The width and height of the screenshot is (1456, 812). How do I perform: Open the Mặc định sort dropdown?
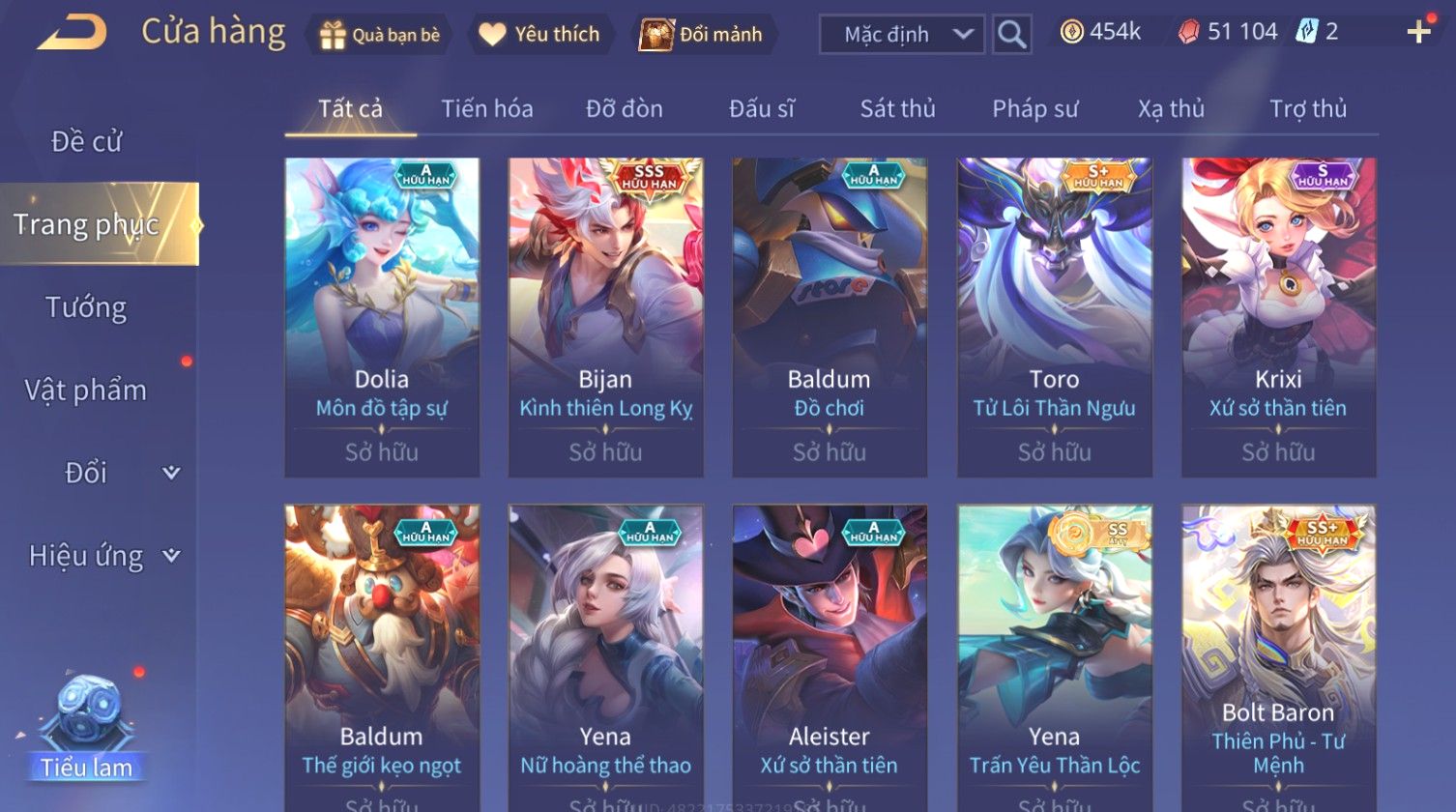click(902, 35)
